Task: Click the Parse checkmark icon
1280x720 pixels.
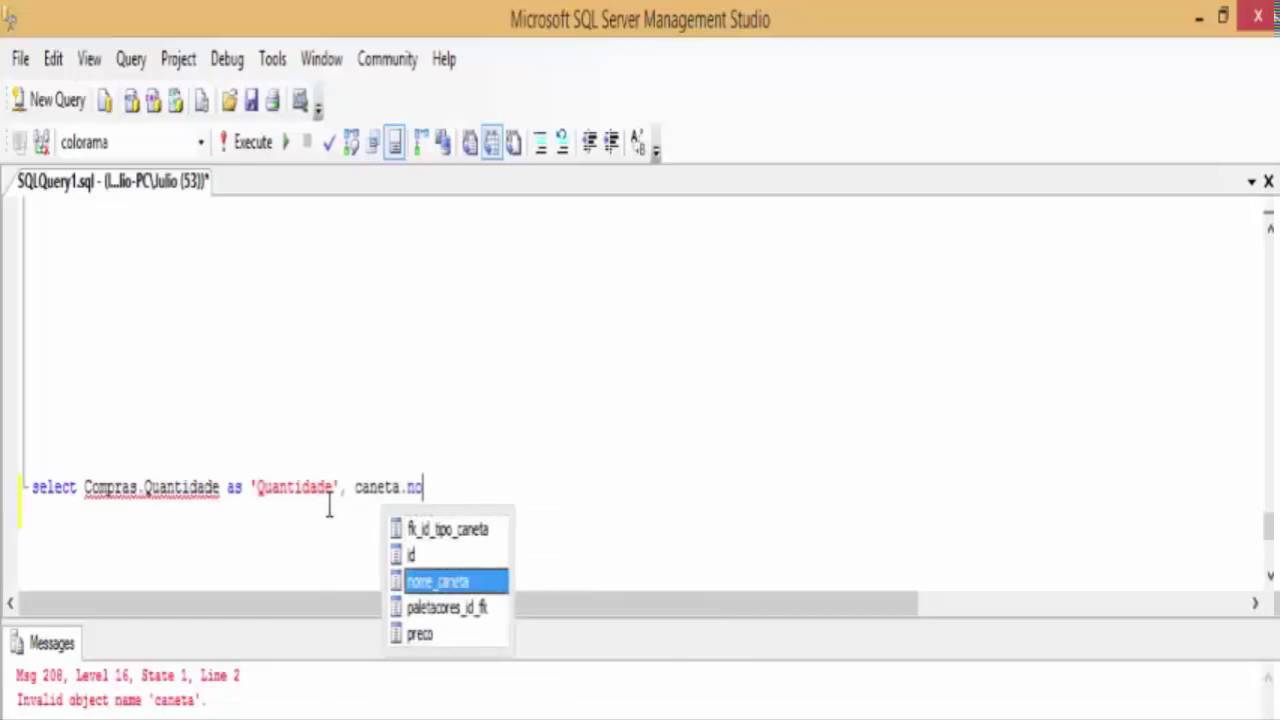Action: 329,142
